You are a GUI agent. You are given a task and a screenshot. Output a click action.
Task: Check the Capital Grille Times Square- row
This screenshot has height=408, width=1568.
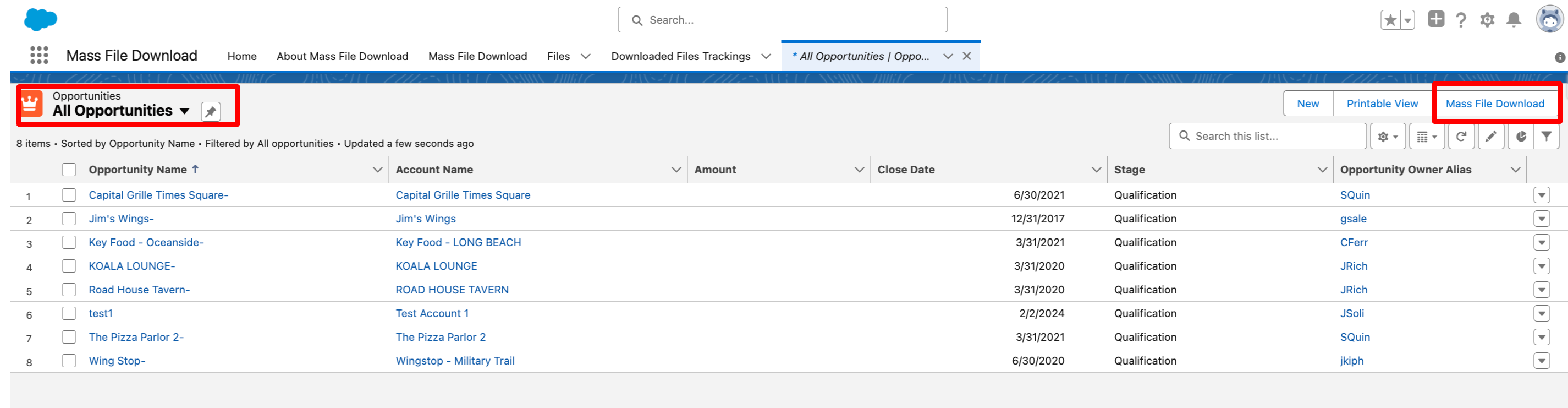[69, 195]
